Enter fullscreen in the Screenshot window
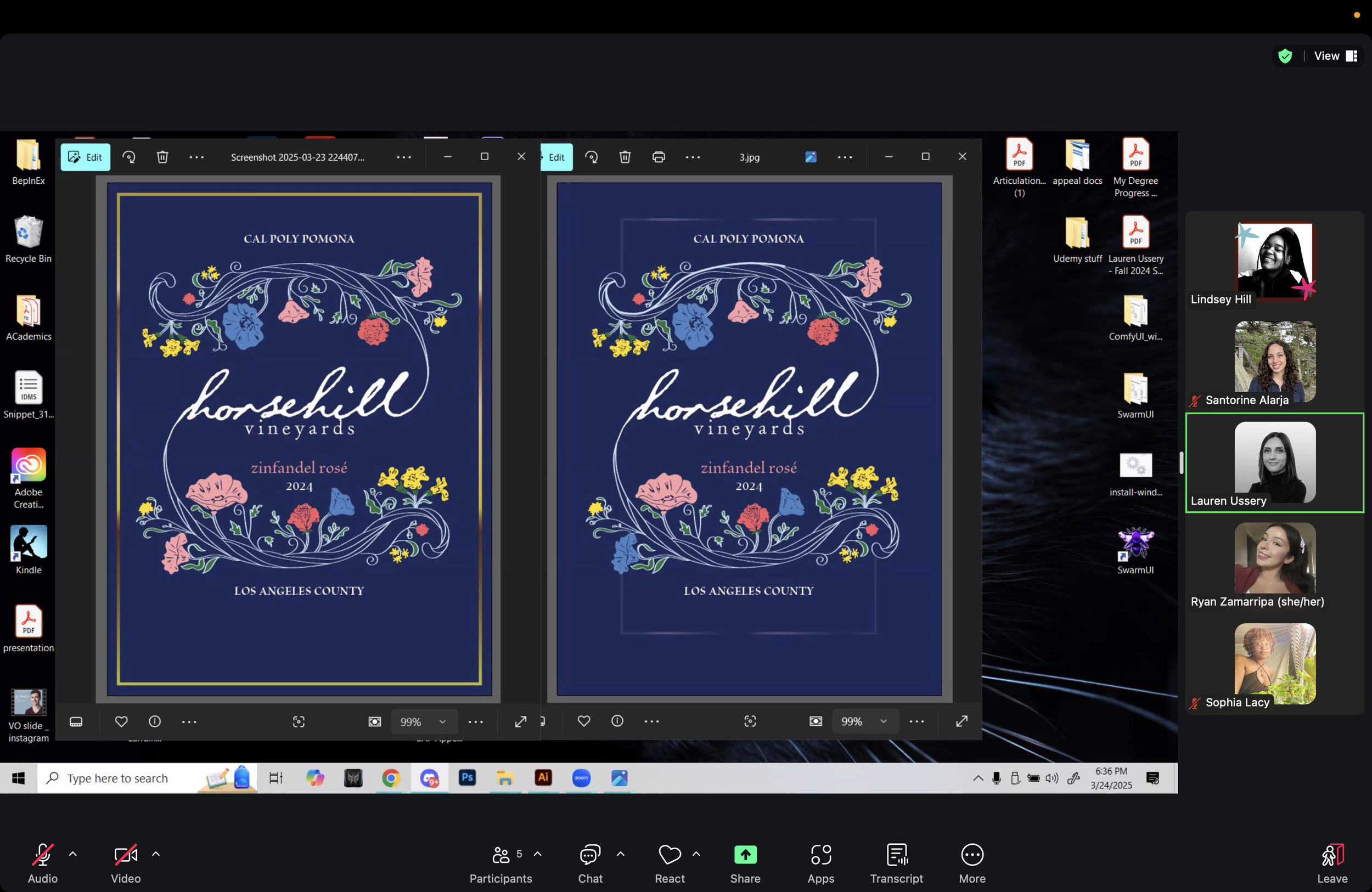Image resolution: width=1372 pixels, height=892 pixels. [x=521, y=722]
